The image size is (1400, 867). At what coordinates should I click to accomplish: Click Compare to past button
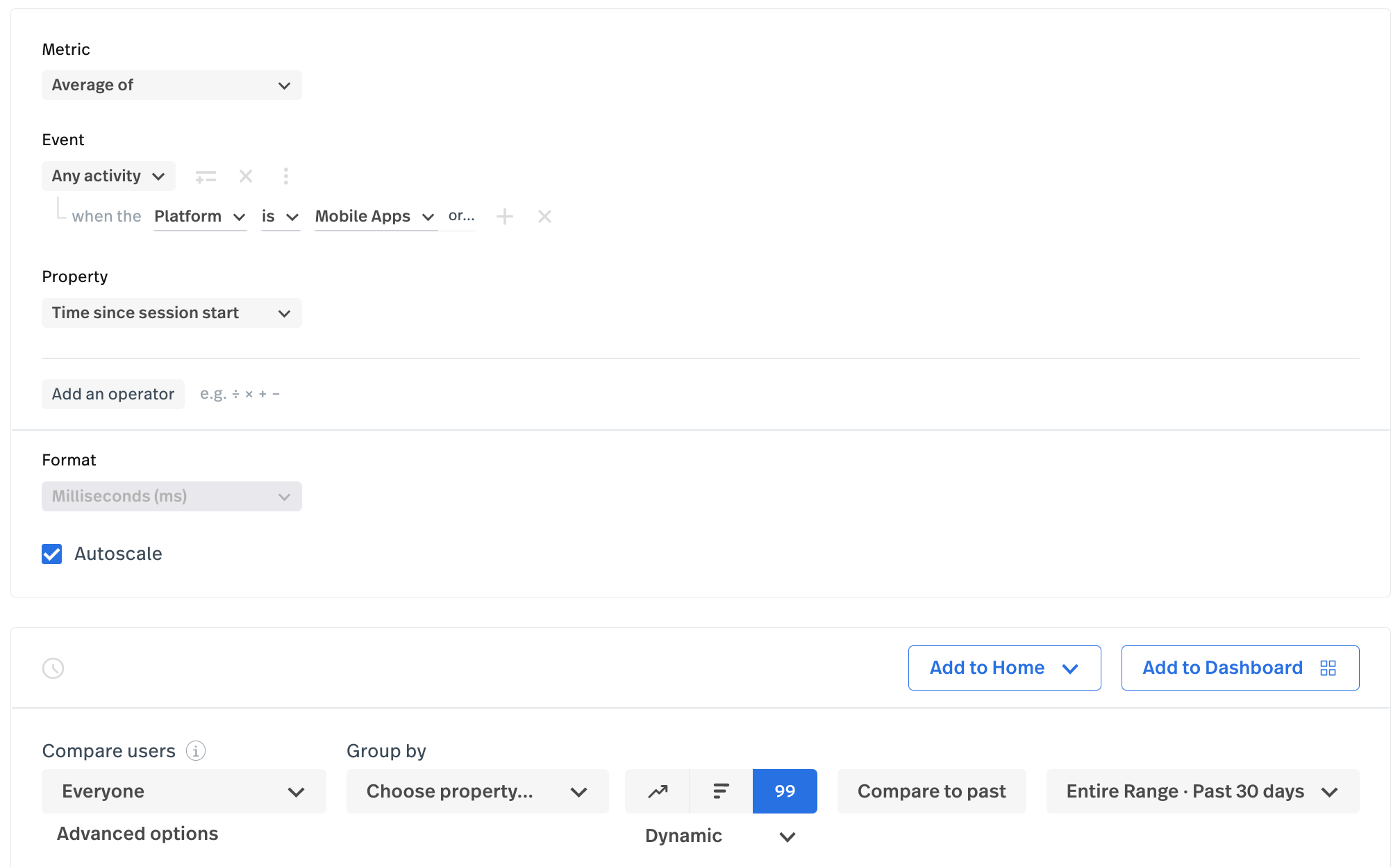[x=931, y=791]
